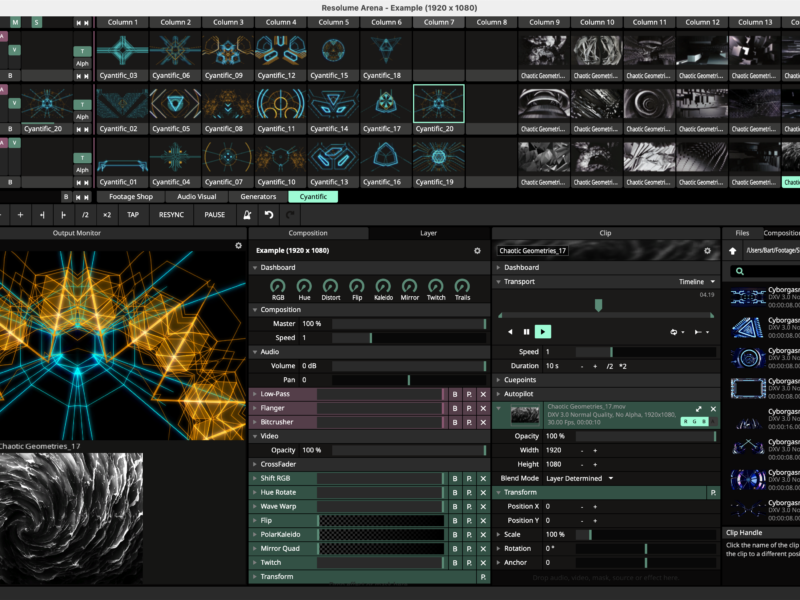Click the undo arrow in the toolbar
This screenshot has width=800, height=600.
point(269,215)
